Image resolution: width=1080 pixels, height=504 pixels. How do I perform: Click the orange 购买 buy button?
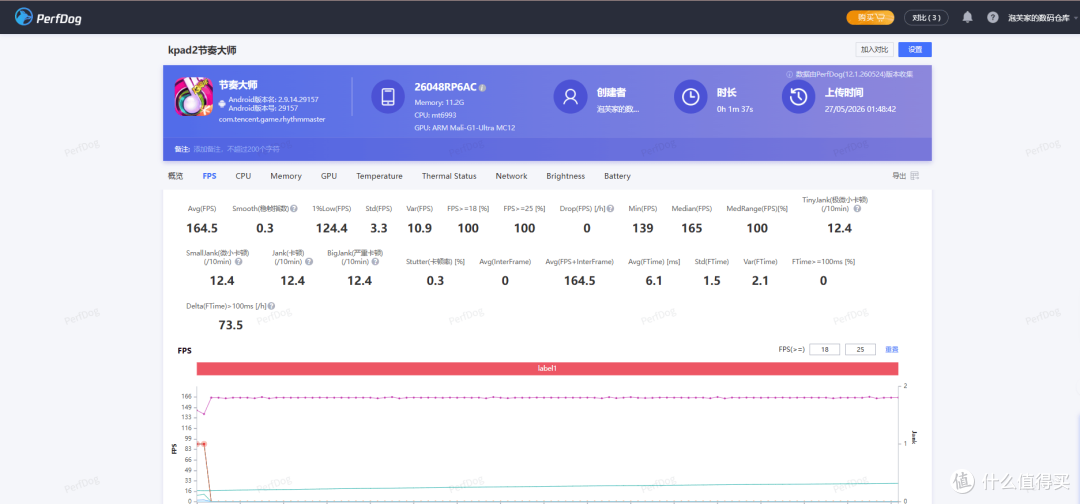point(870,17)
